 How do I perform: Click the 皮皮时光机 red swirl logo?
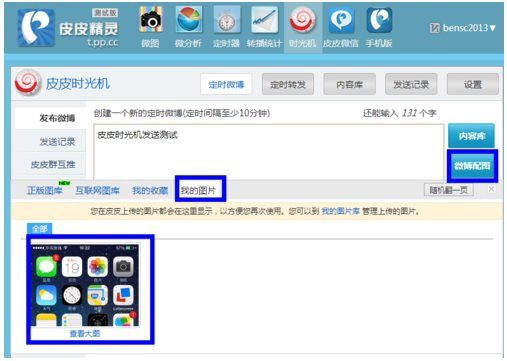(x=28, y=82)
